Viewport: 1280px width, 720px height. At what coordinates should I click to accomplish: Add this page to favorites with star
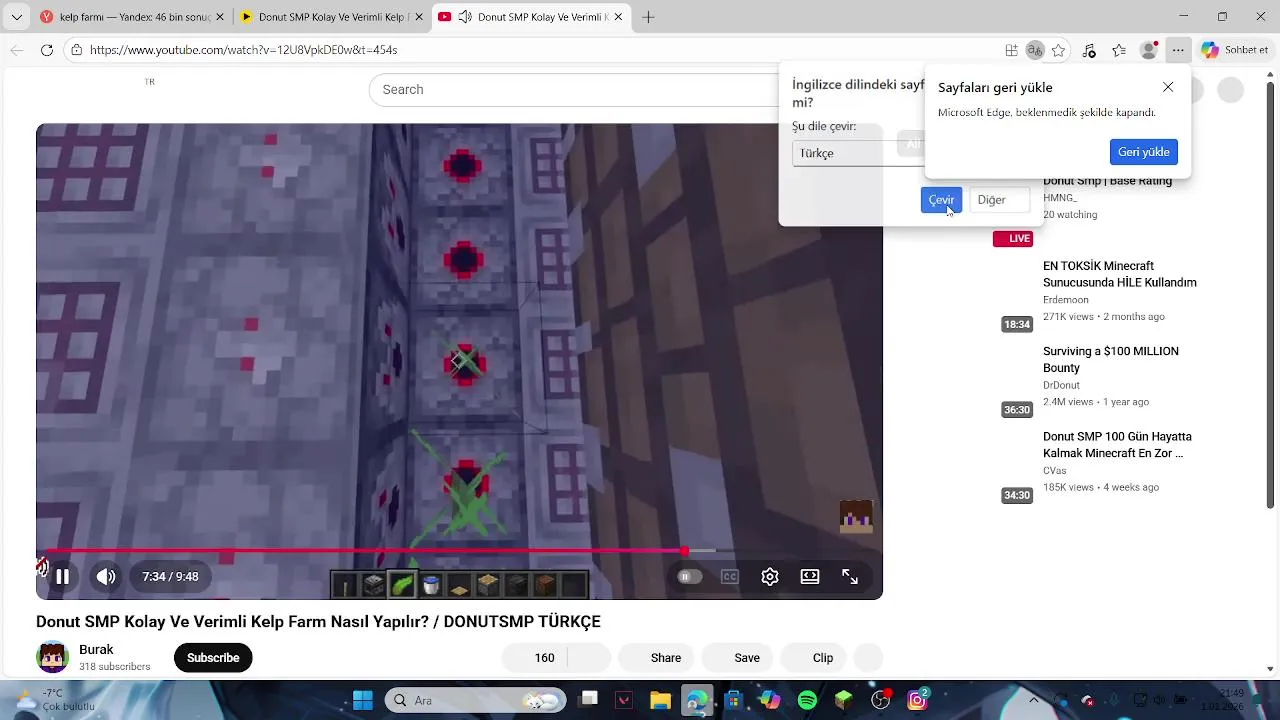(1059, 50)
